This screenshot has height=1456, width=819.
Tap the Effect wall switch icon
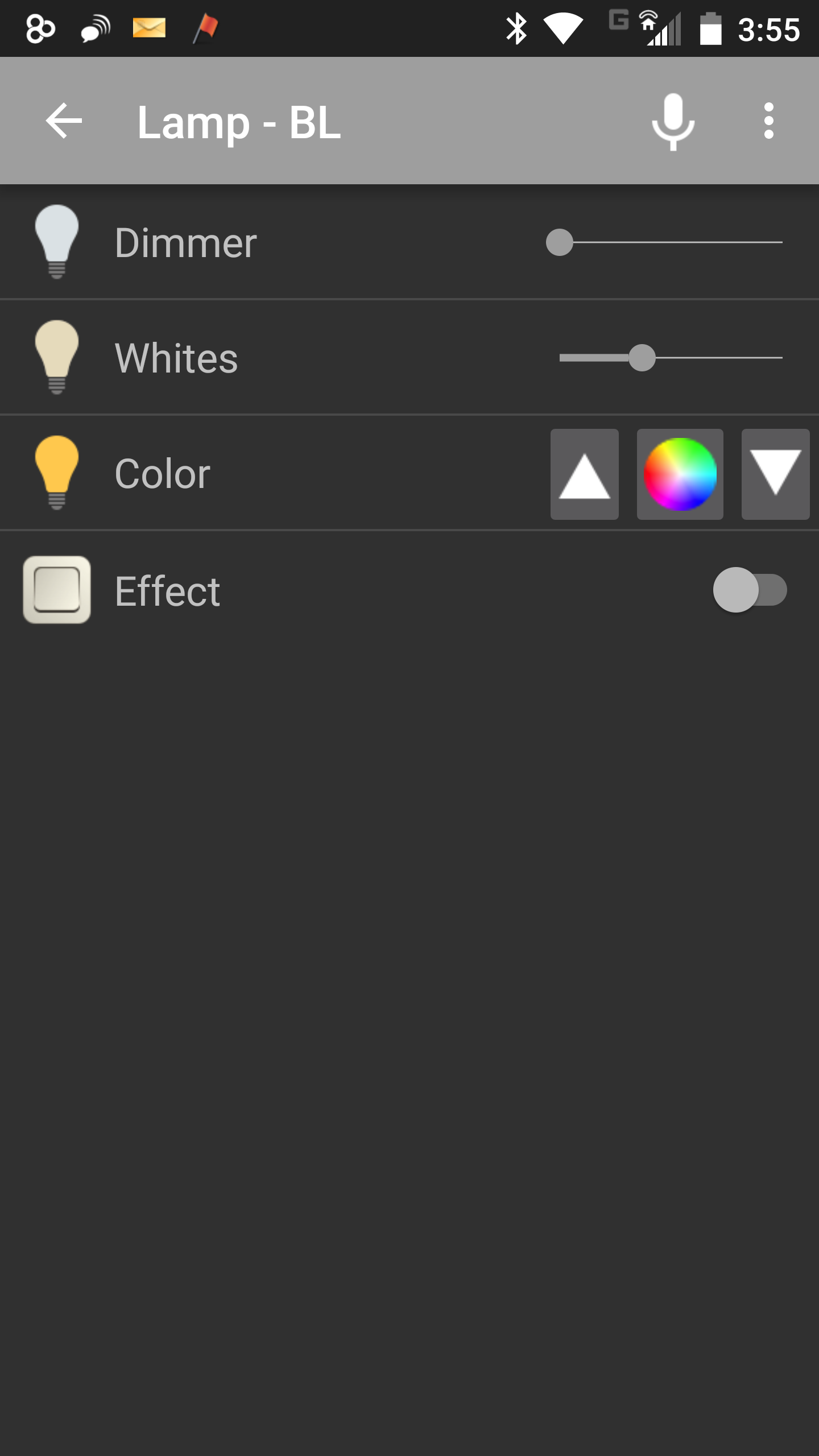(57, 590)
